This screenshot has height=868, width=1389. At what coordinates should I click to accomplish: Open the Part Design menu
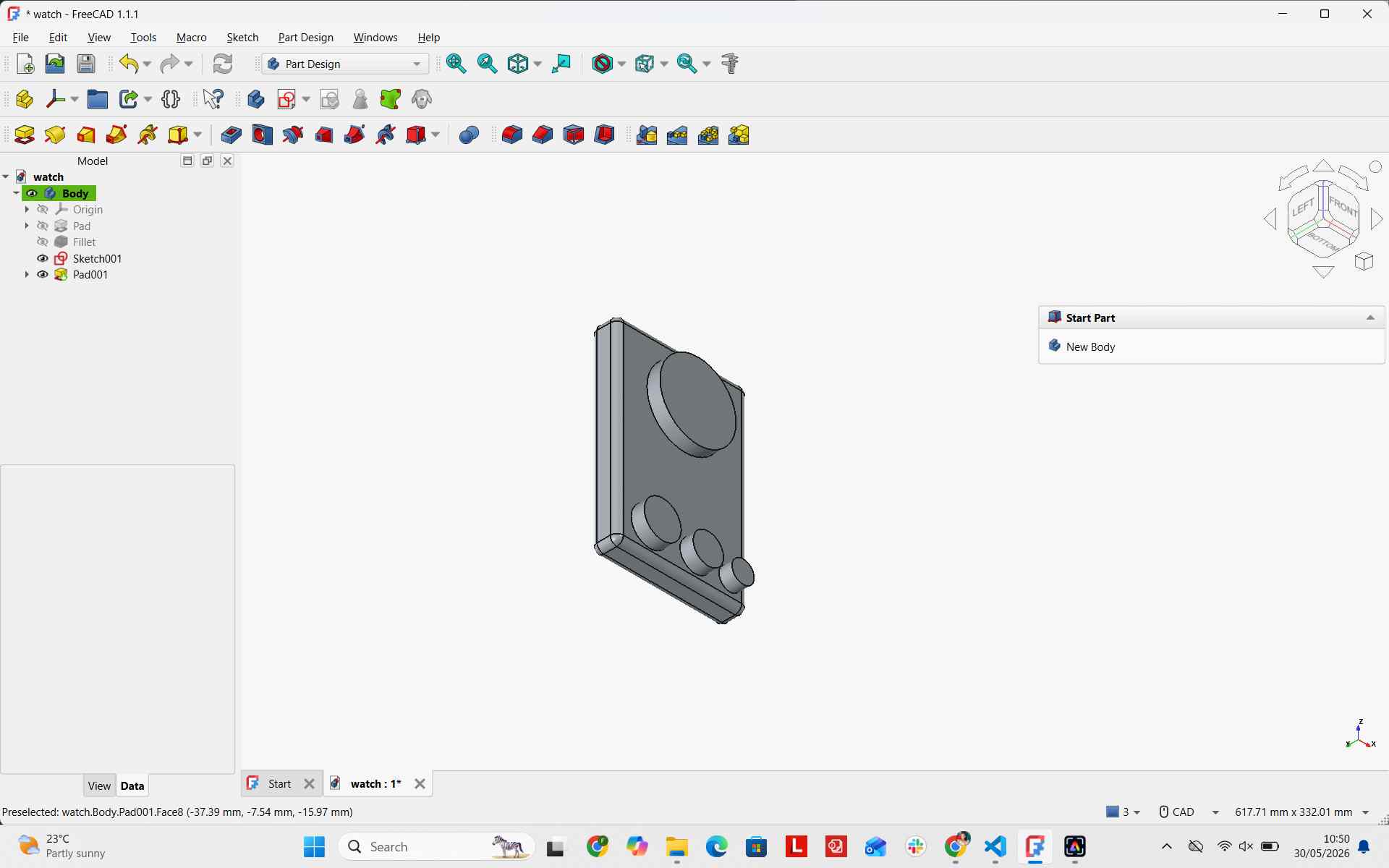coord(306,38)
